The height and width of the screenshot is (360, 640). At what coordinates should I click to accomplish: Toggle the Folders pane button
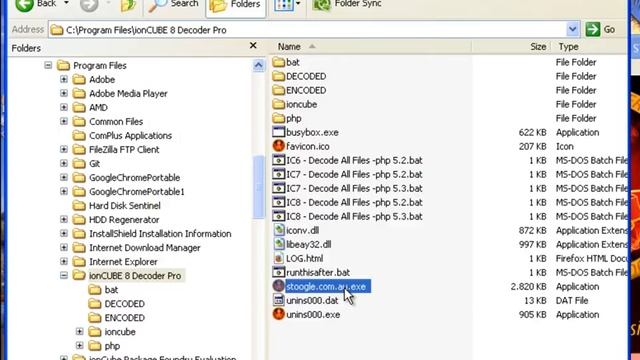tap(236, 6)
